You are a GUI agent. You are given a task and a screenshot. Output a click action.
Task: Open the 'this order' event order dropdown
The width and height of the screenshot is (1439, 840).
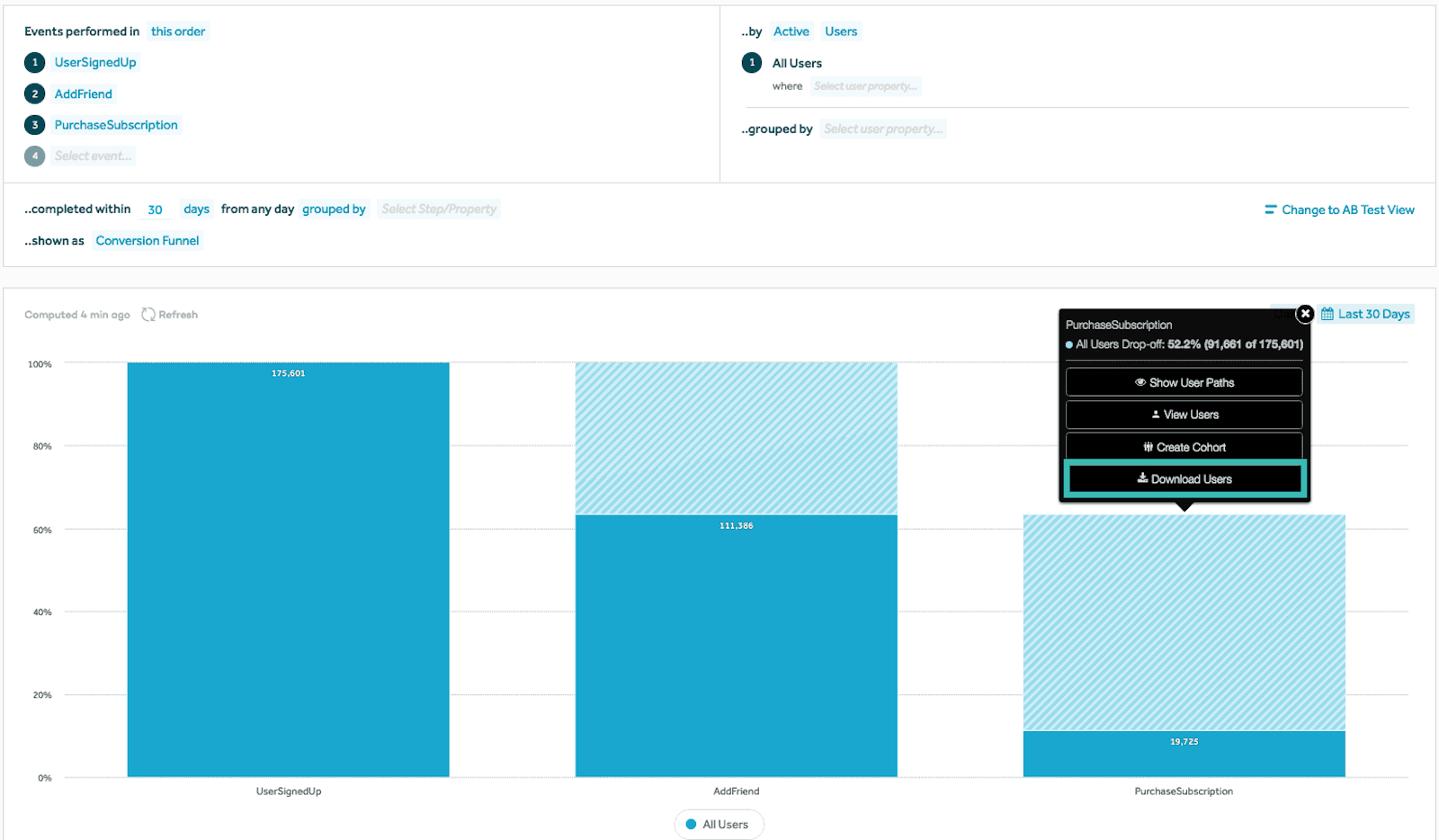[178, 31]
